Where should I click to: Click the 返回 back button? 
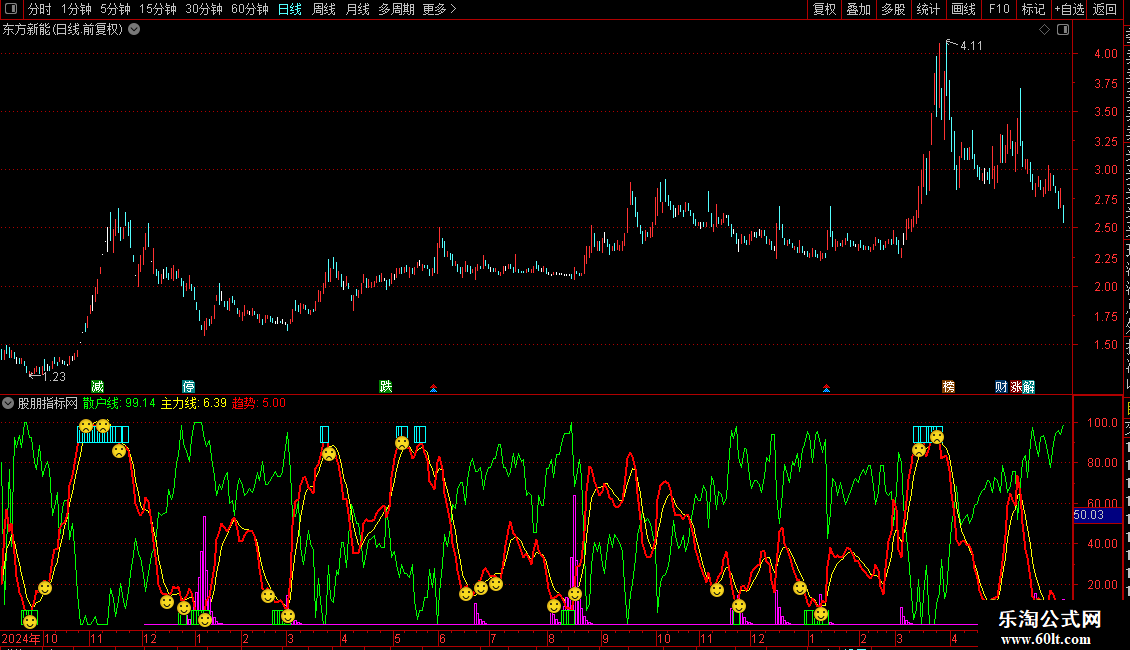(x=1105, y=9)
